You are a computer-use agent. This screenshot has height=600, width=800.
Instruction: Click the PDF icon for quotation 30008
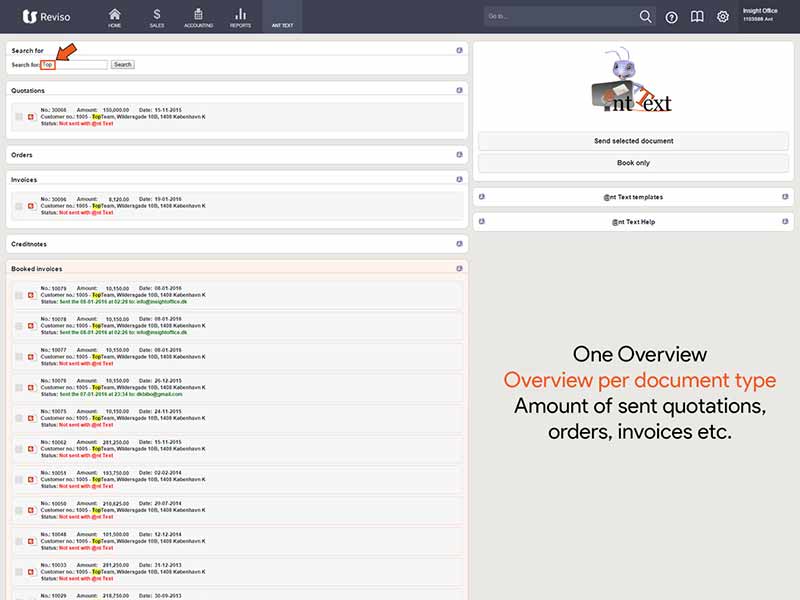[x=31, y=117]
